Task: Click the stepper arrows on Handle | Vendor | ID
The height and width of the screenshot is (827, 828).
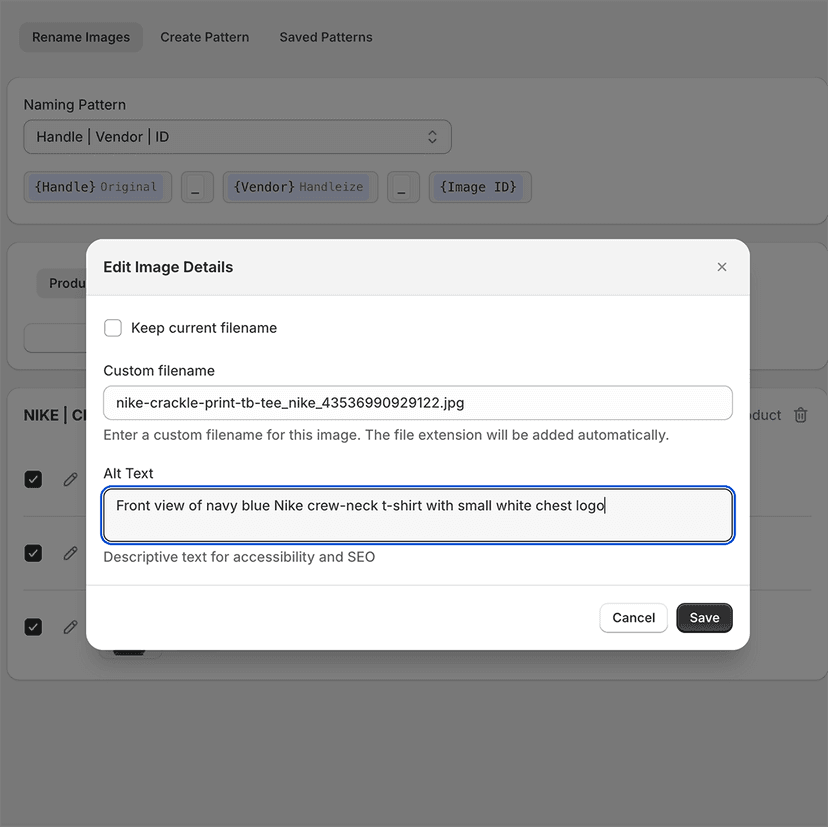Action: click(x=432, y=136)
